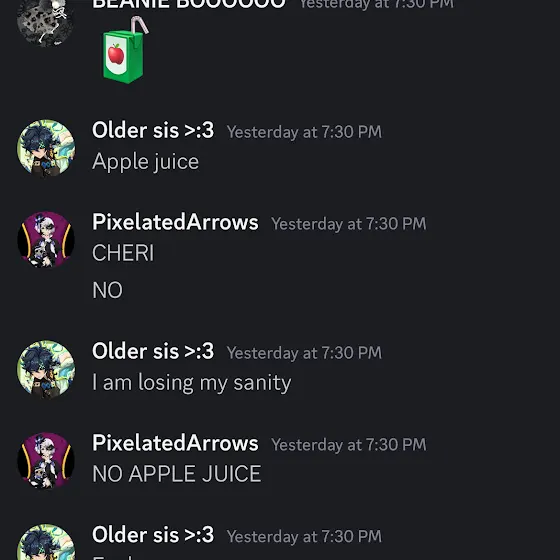
Task: Click Older sis >:3 name above sanity message
Action: coord(153,351)
